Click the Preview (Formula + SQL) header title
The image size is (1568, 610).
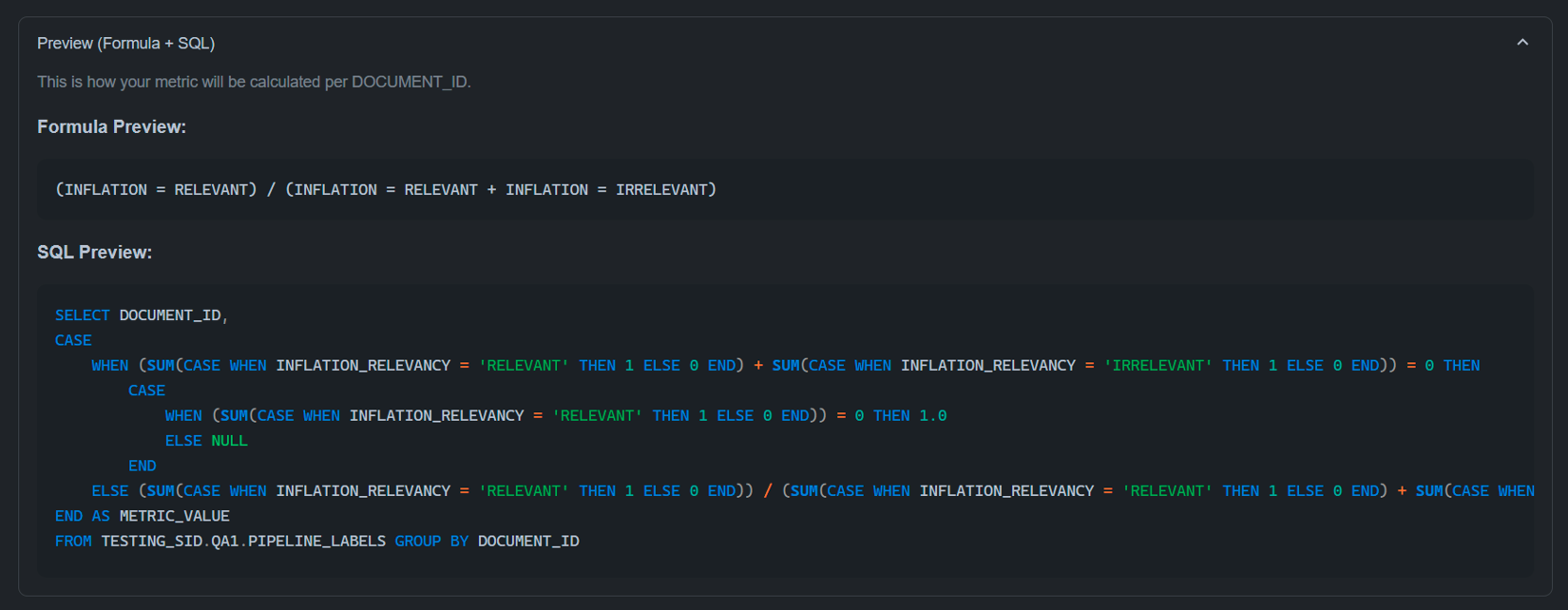125,44
